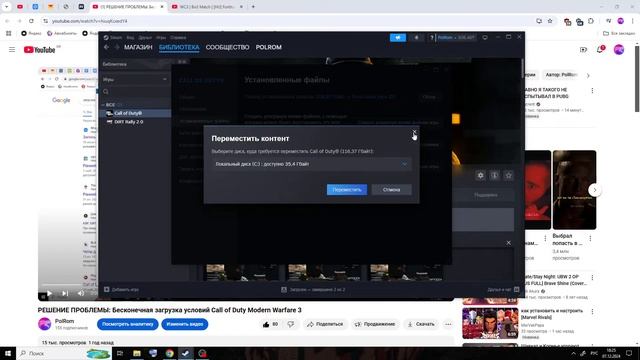Screen dimensions: 640x360
Task: Click the Chrome address bar URL
Action: pyautogui.click(x=89, y=21)
